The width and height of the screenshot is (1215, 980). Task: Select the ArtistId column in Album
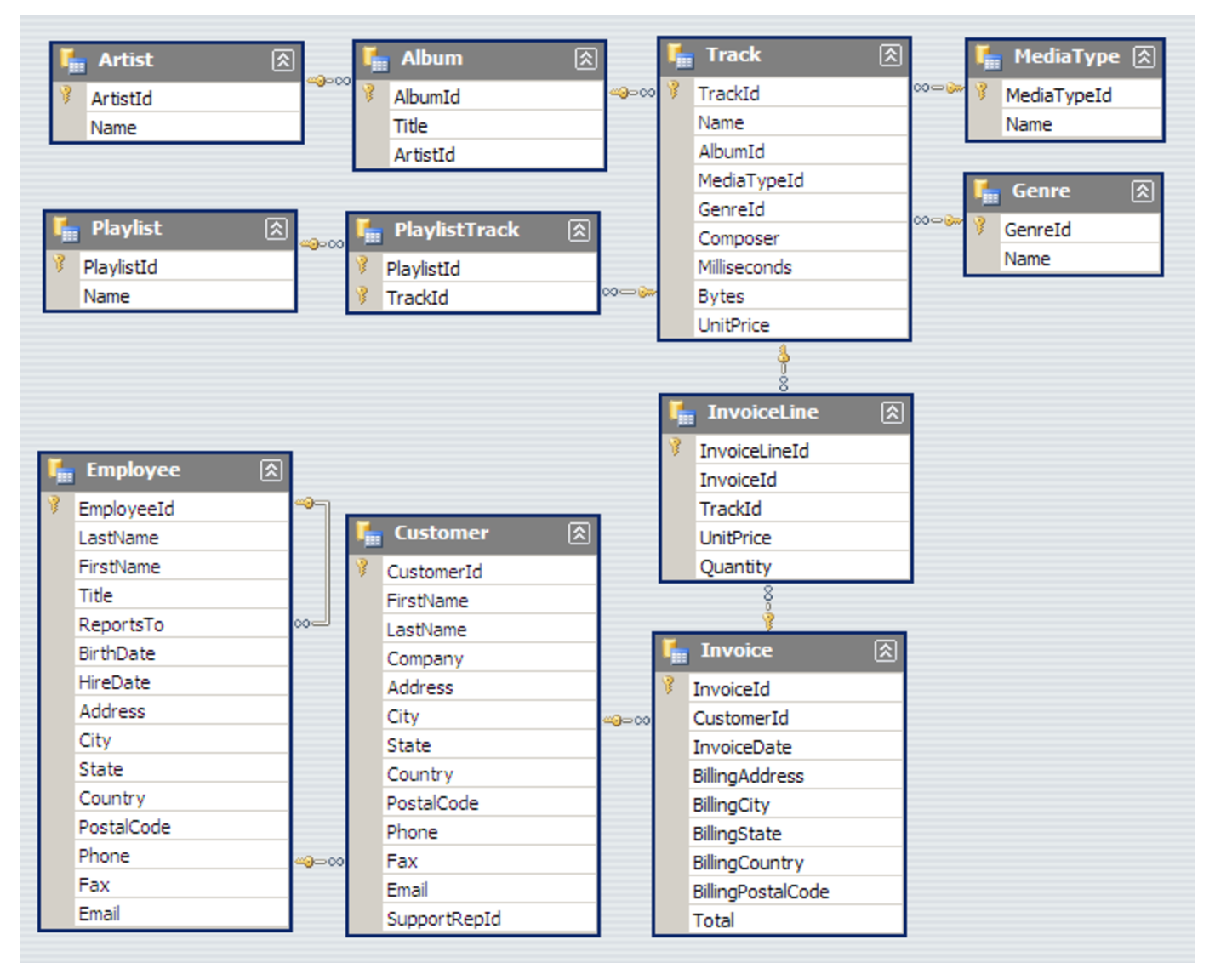496,155
